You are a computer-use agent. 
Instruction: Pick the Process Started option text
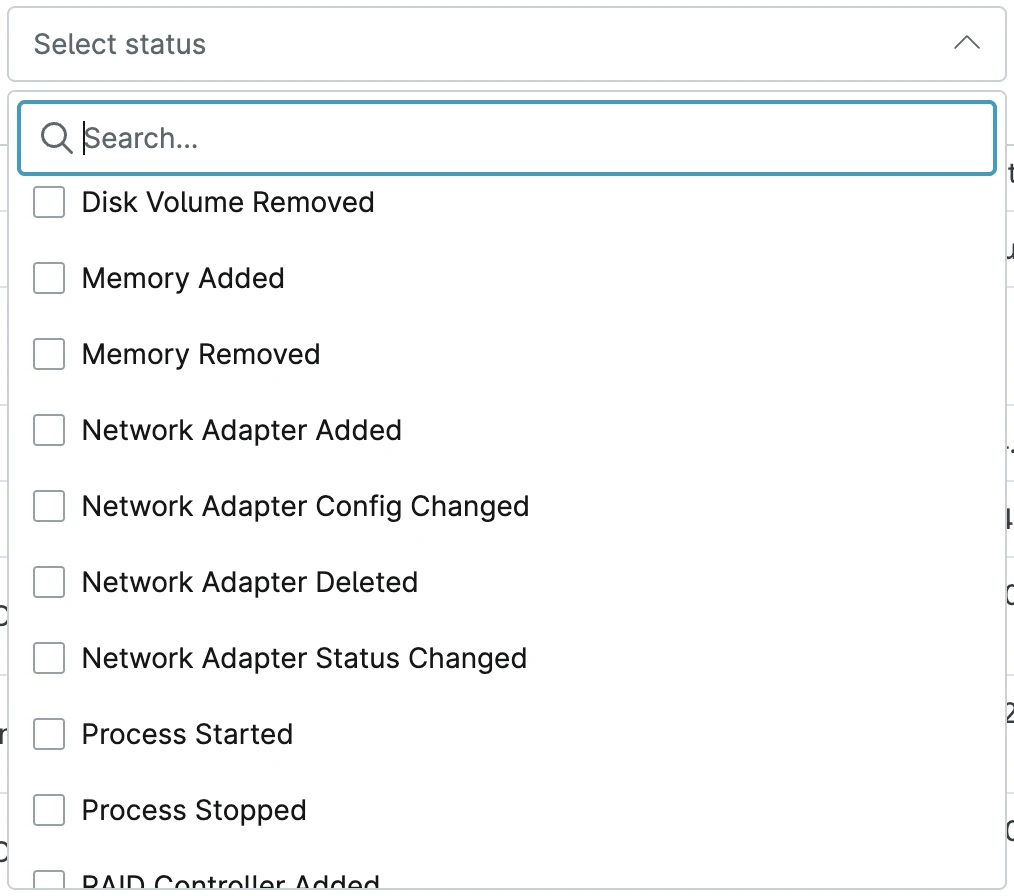(188, 734)
